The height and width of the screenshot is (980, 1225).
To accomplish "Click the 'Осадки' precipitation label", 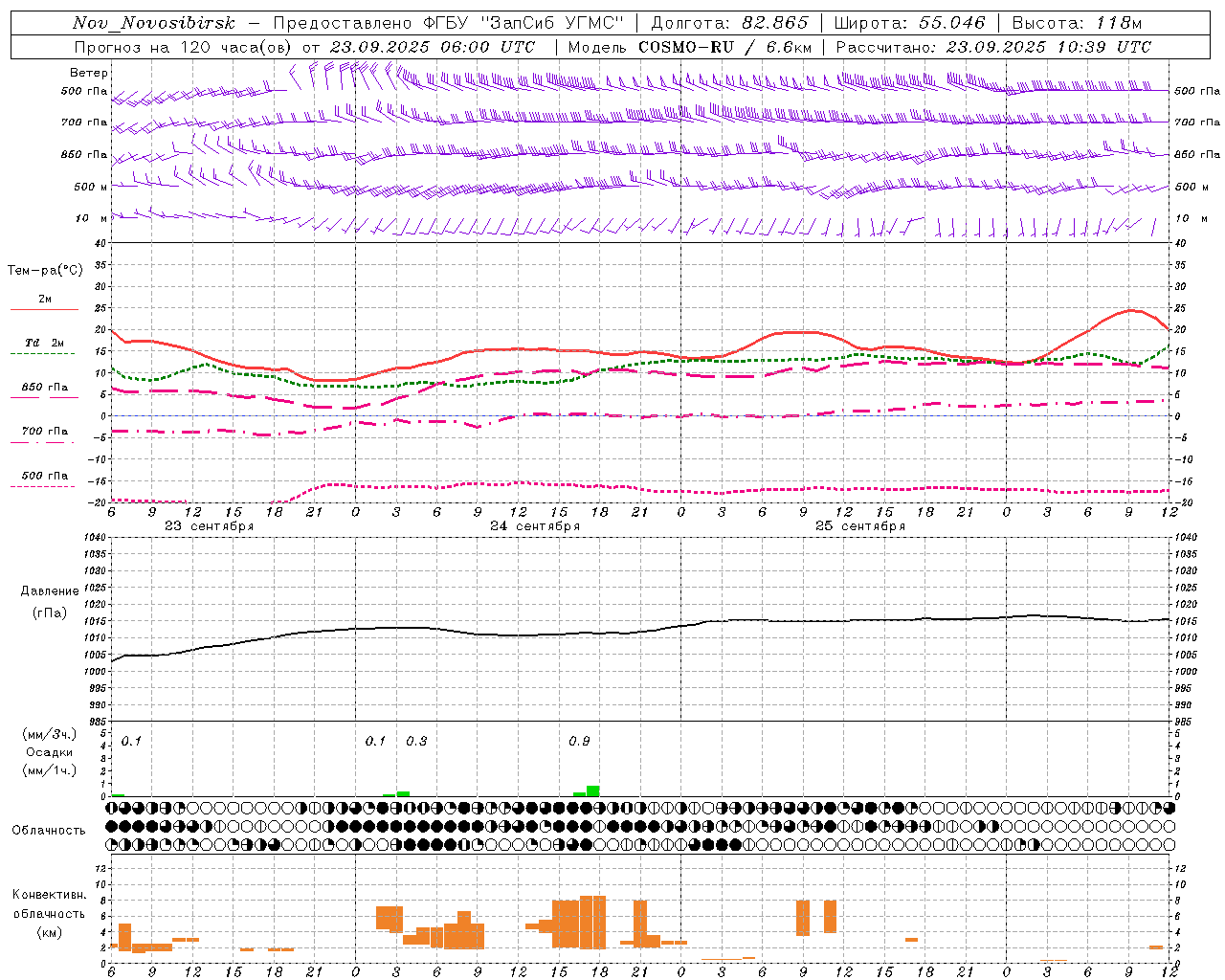I will click(50, 752).
